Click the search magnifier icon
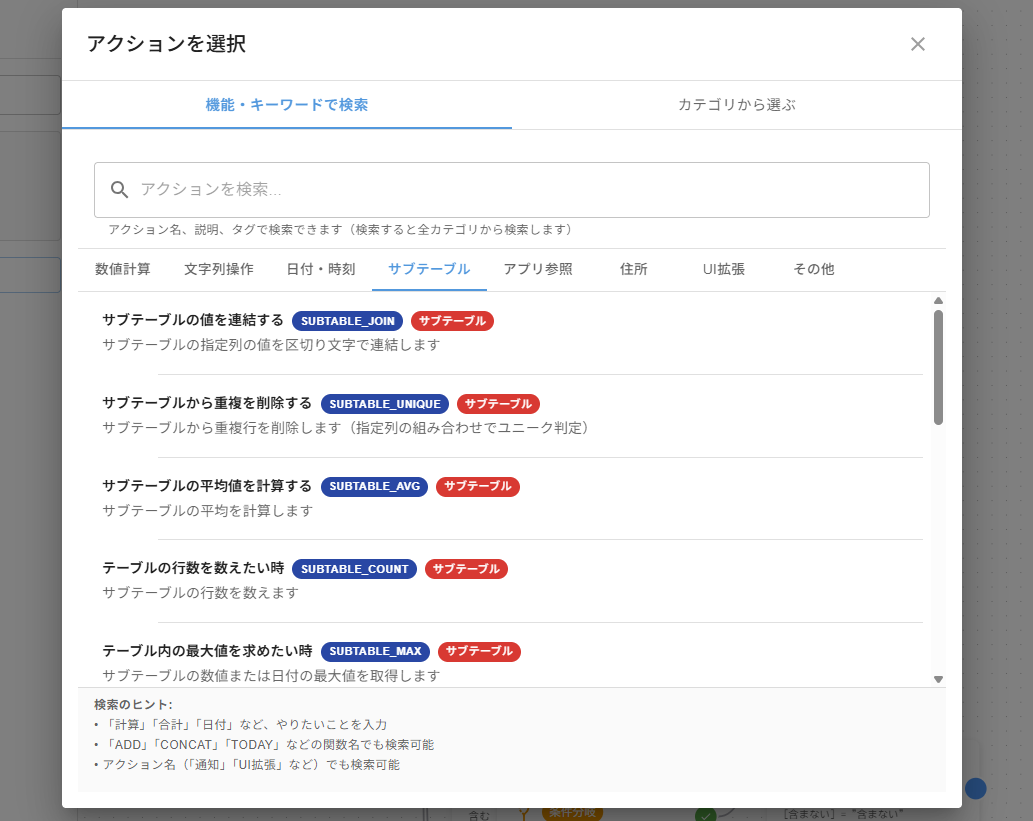This screenshot has width=1033, height=821. (119, 189)
